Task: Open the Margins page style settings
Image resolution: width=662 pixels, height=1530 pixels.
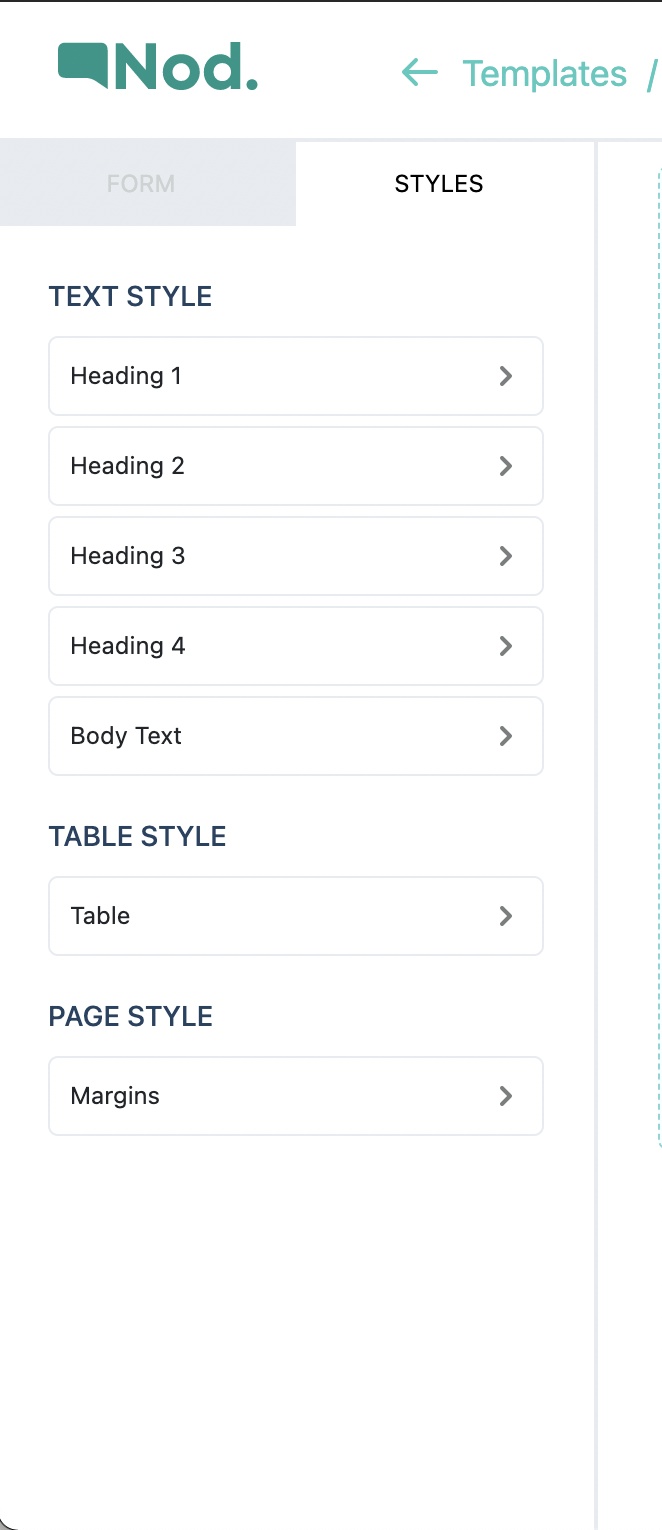Action: (x=296, y=1096)
